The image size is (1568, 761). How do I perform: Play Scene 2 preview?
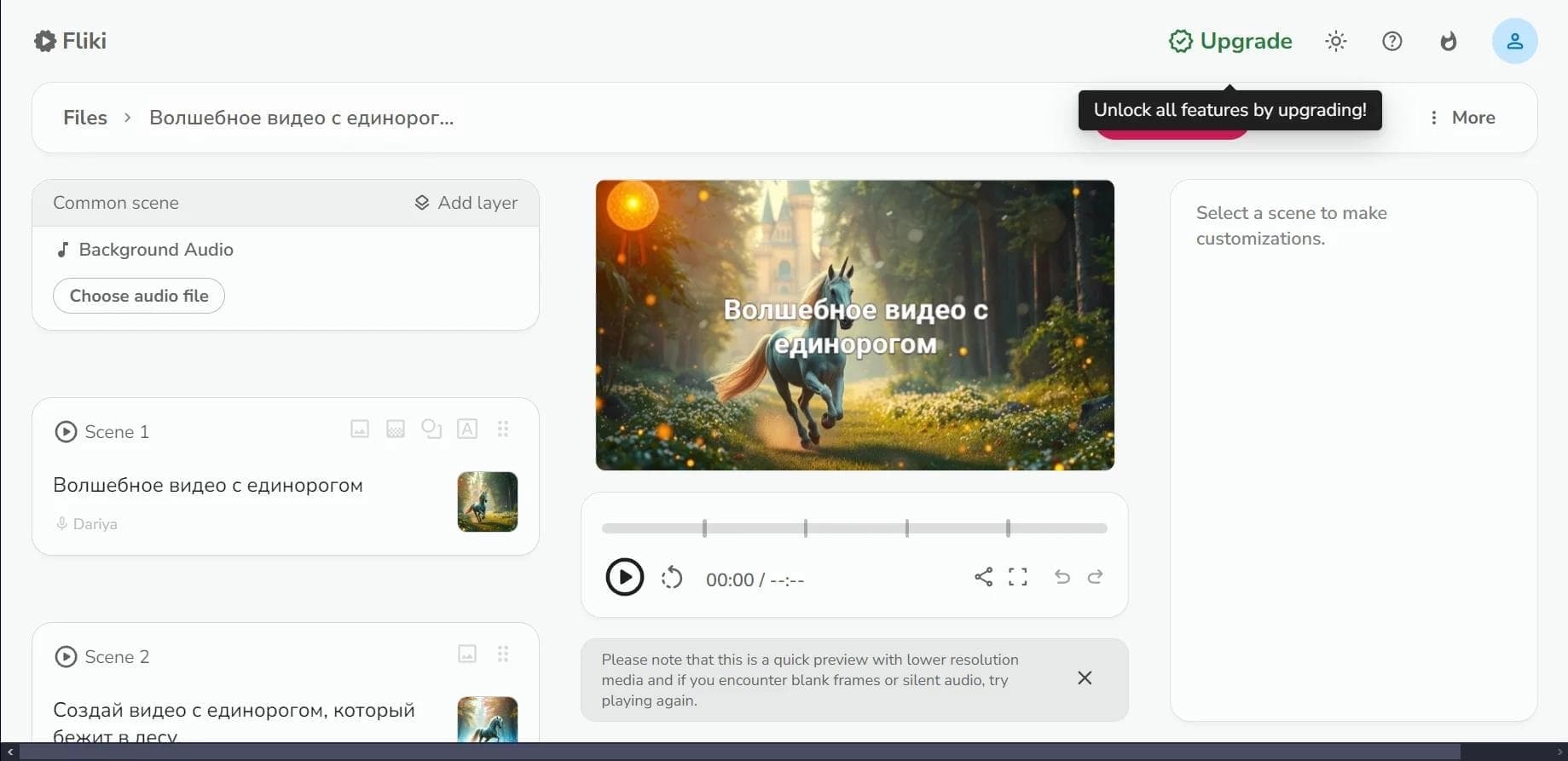tap(66, 657)
